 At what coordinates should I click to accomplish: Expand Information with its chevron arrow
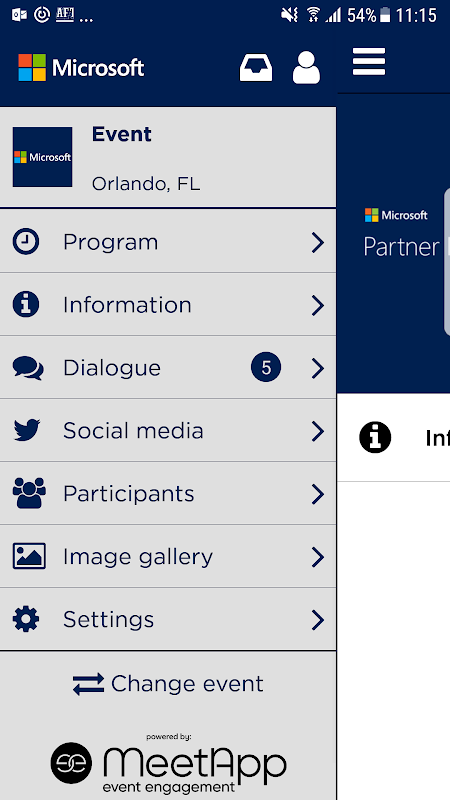318,306
